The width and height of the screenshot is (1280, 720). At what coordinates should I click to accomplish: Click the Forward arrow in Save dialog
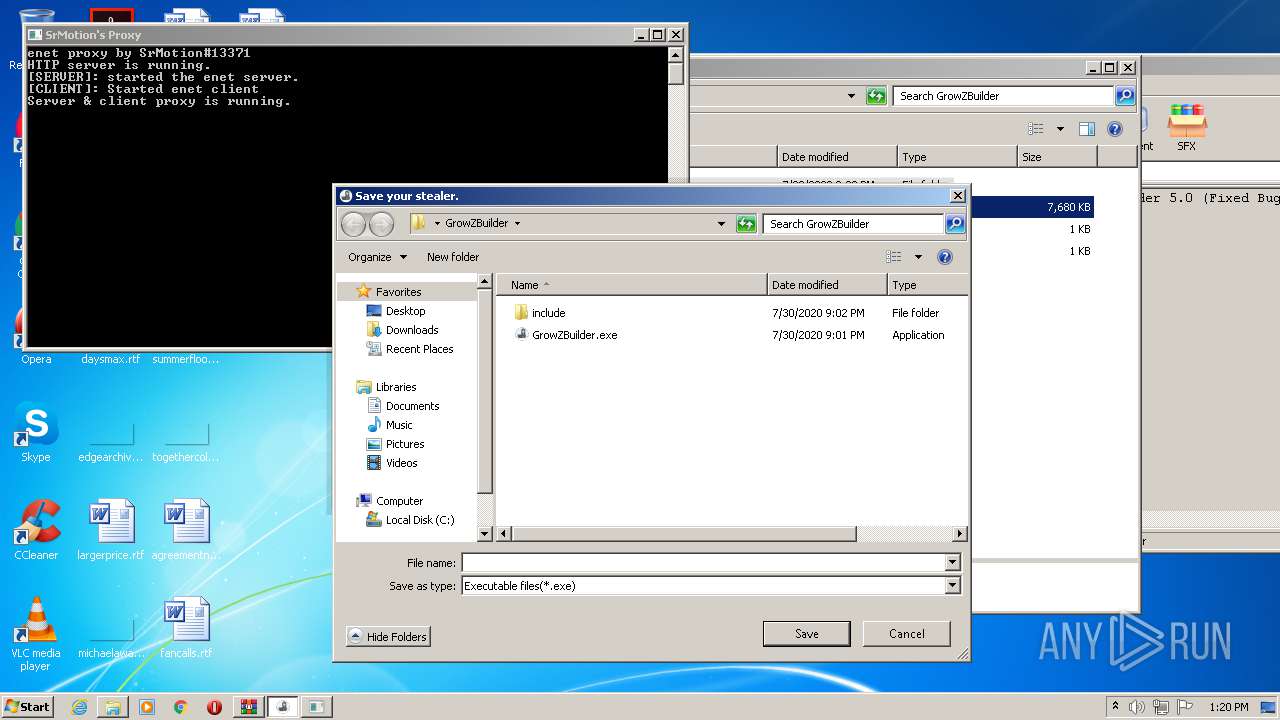[x=381, y=224]
